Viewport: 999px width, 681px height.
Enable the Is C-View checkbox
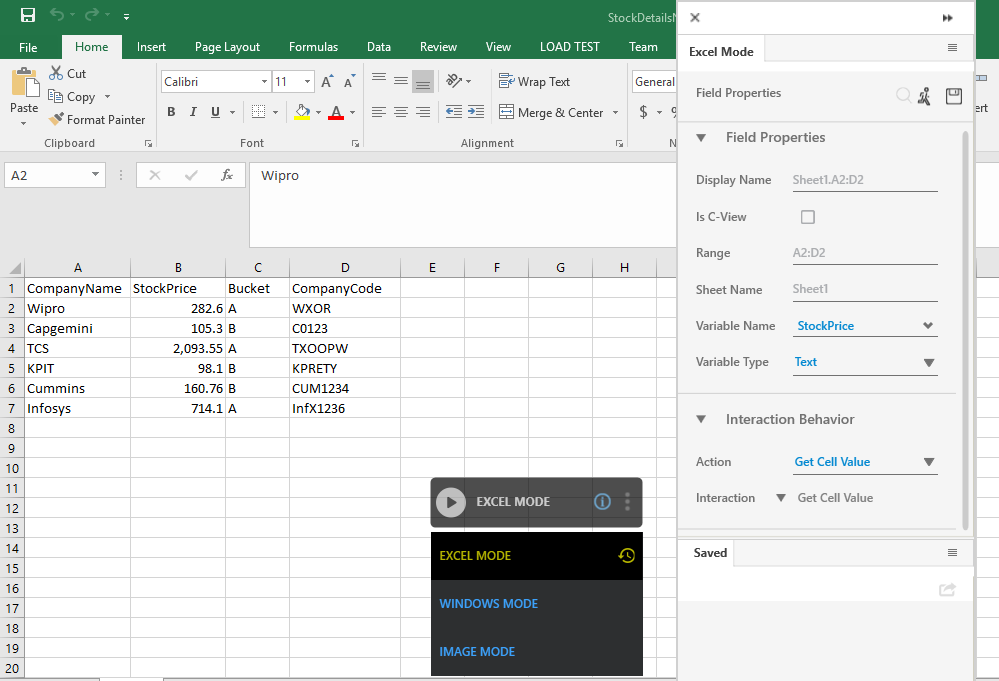808,217
